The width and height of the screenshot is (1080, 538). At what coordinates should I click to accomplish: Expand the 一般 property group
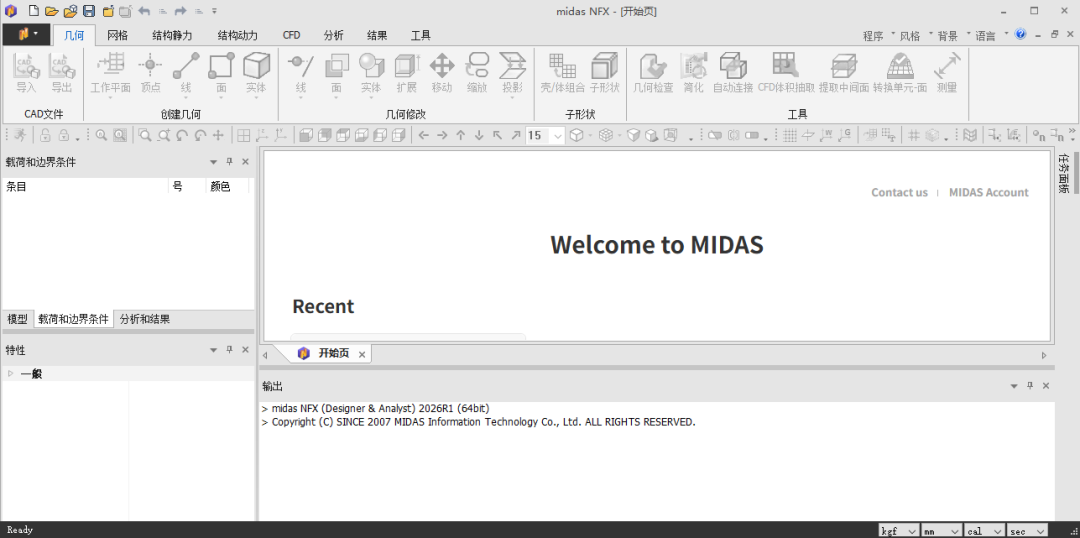(x=10, y=374)
